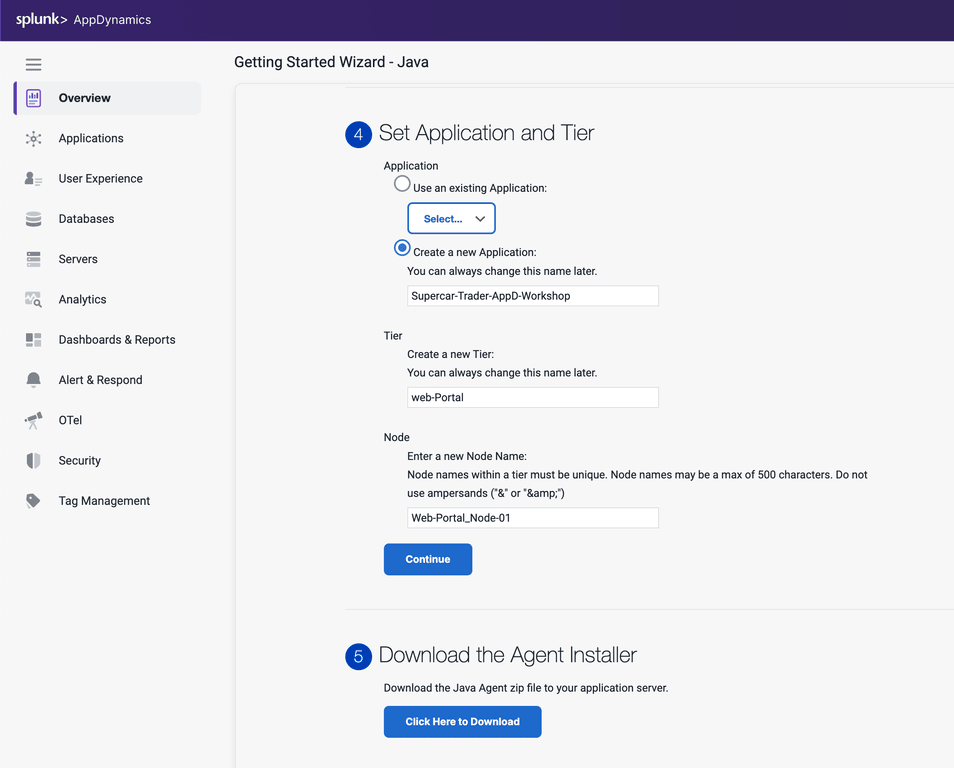Select 'Create a new Application' radio button

[x=402, y=248]
